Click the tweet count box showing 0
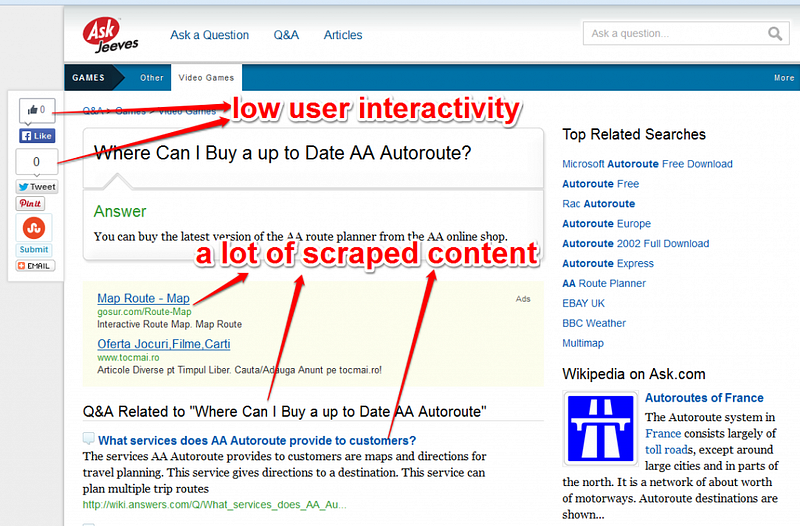800x526 pixels. [x=36, y=162]
